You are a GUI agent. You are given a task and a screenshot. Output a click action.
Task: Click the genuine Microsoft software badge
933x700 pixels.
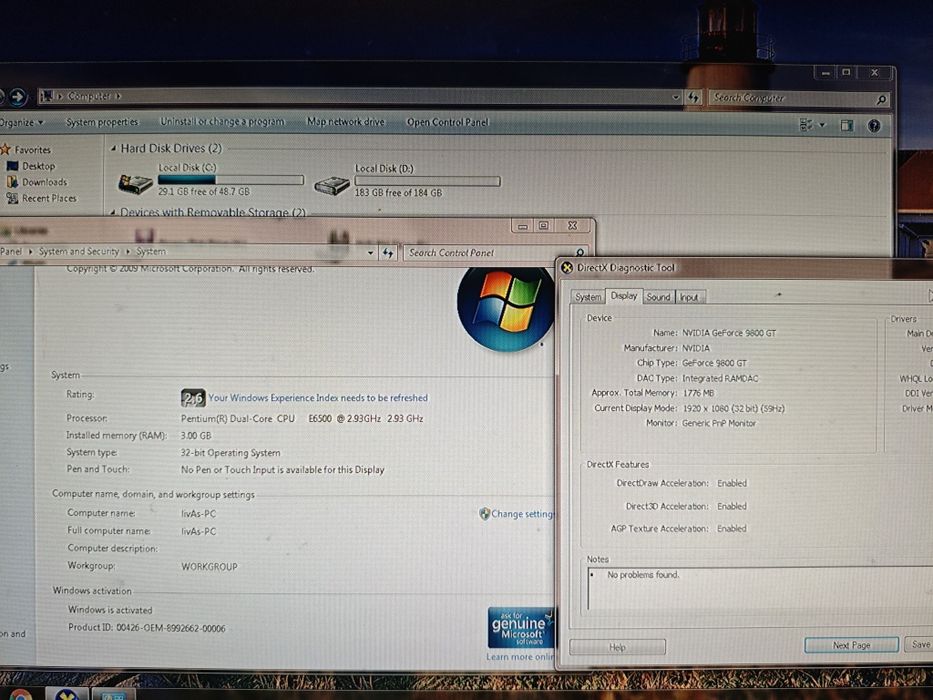point(522,627)
